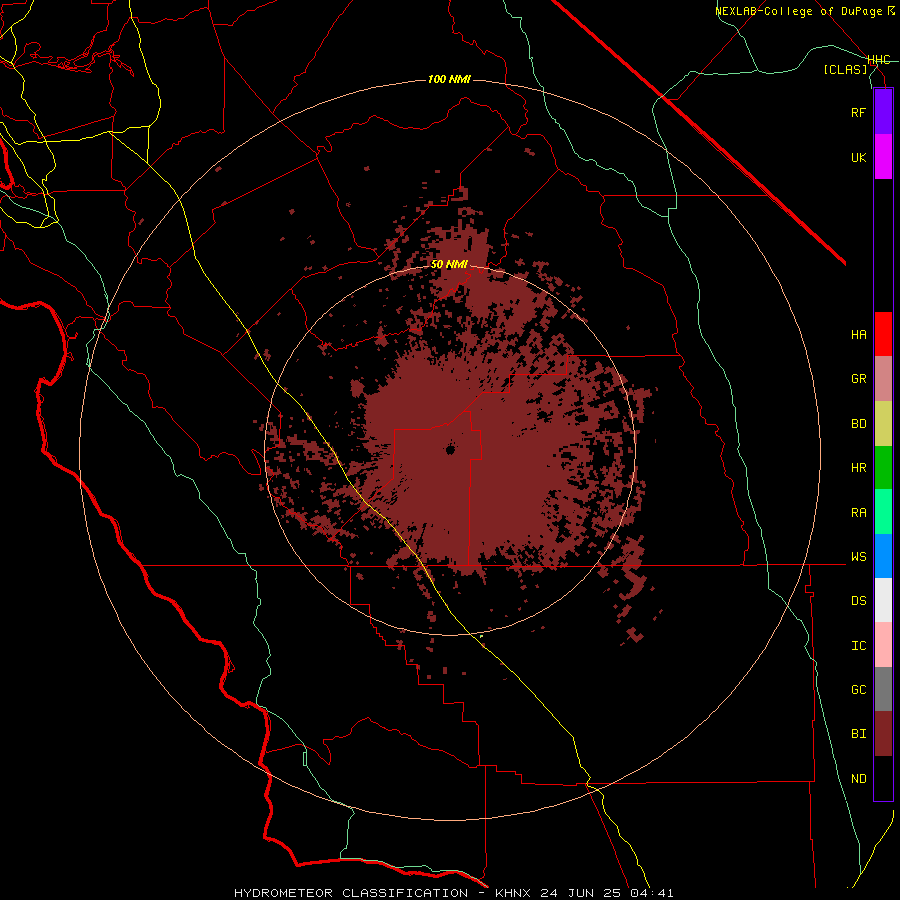Click the ND black legend swatch

[883, 778]
